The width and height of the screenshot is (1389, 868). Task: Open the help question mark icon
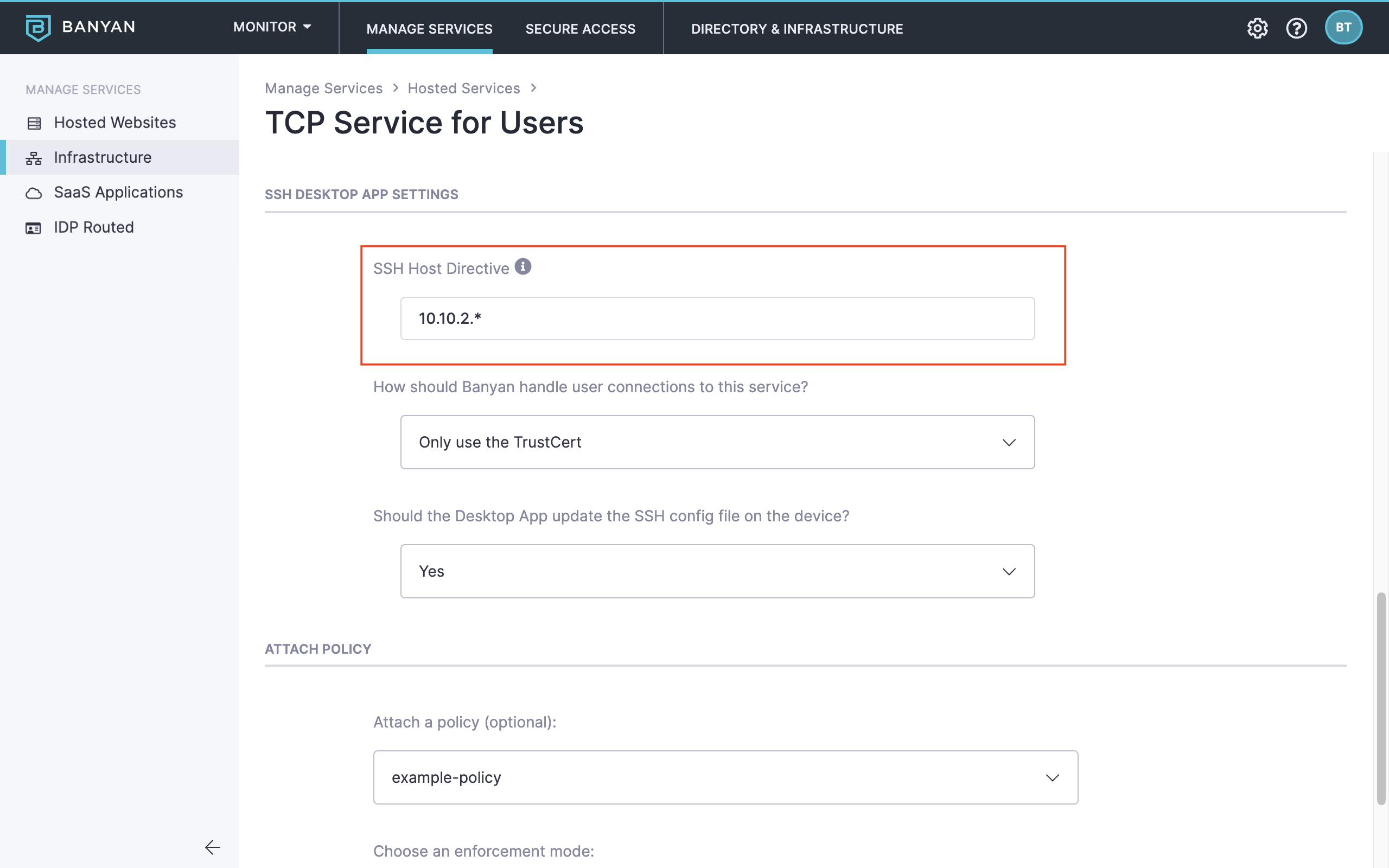(1296, 28)
